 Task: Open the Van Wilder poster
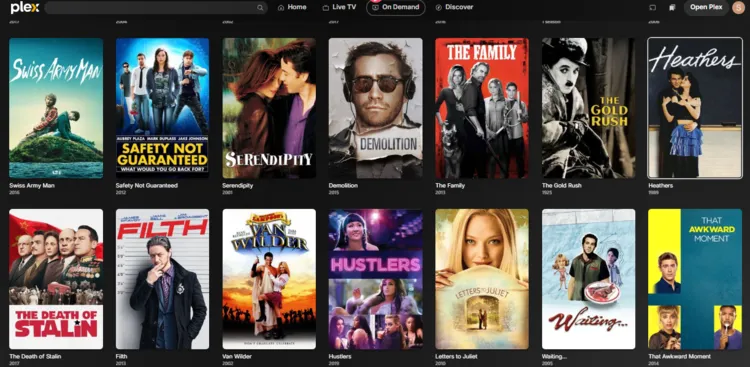(269, 279)
